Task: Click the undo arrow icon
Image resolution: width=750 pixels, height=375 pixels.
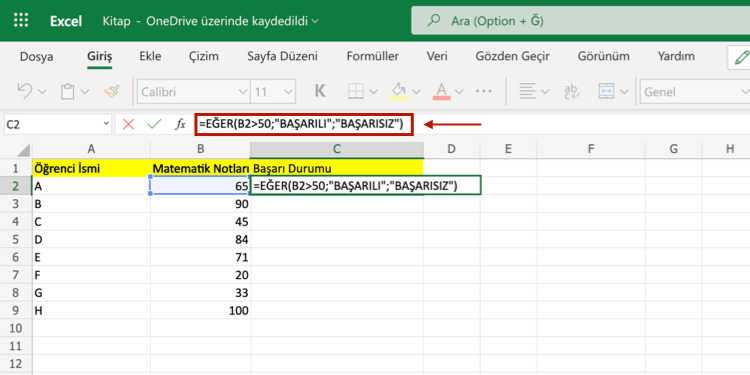Action: (24, 91)
